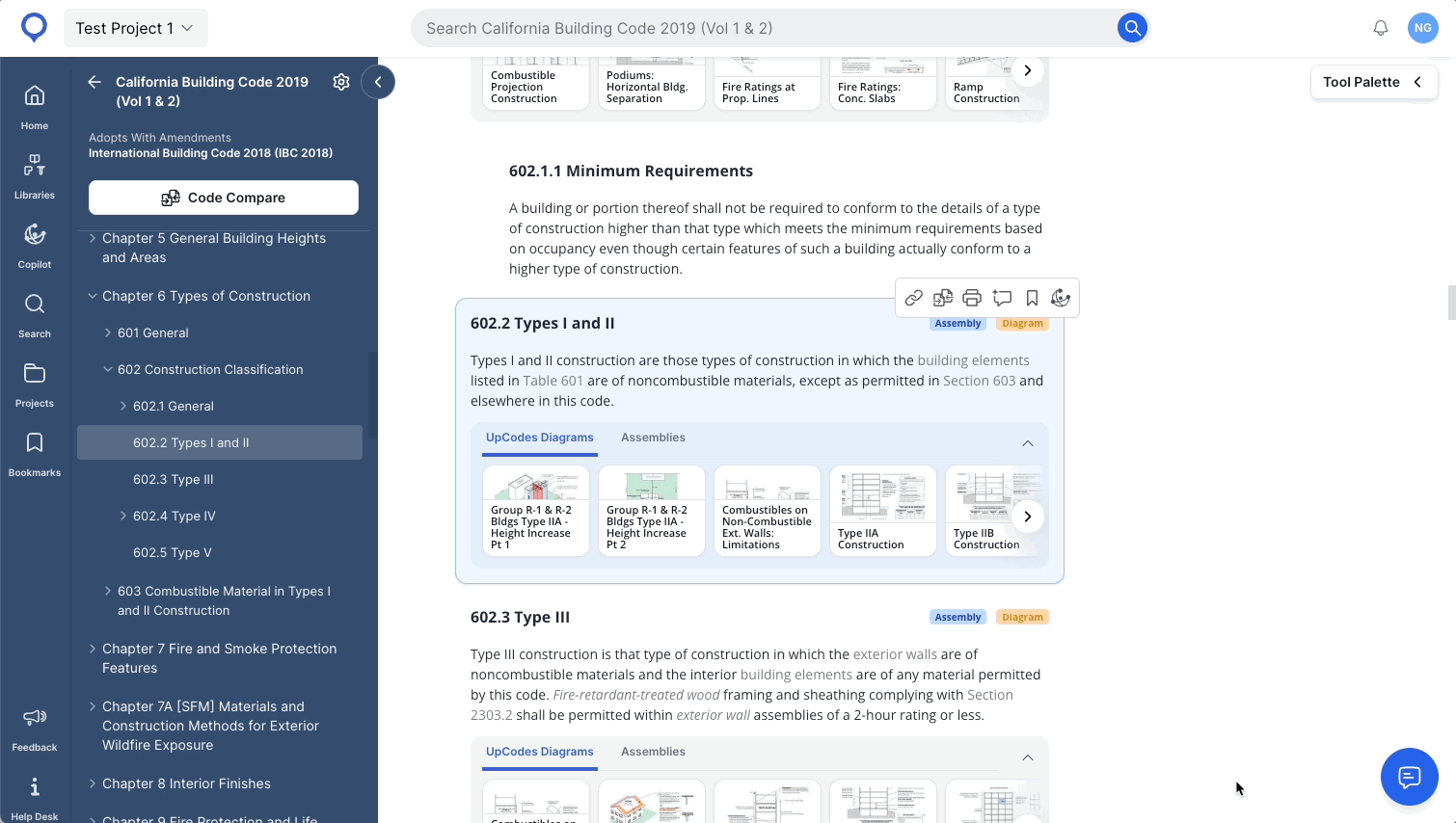Go back with the code title arrow
The width and height of the screenshot is (1456, 823).
[x=94, y=82]
